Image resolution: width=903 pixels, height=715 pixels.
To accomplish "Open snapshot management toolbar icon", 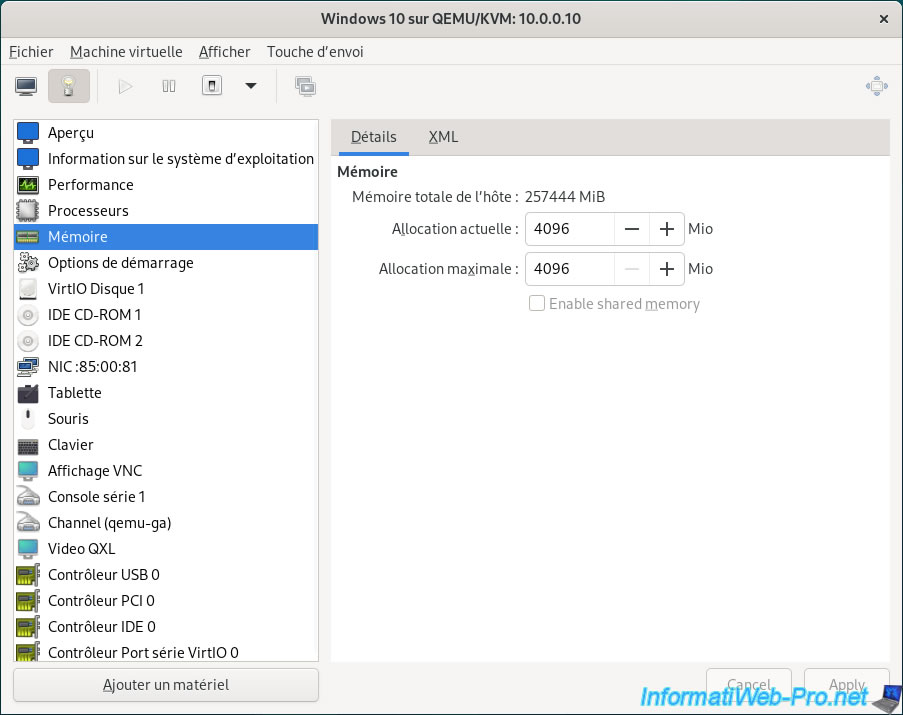I will [305, 86].
